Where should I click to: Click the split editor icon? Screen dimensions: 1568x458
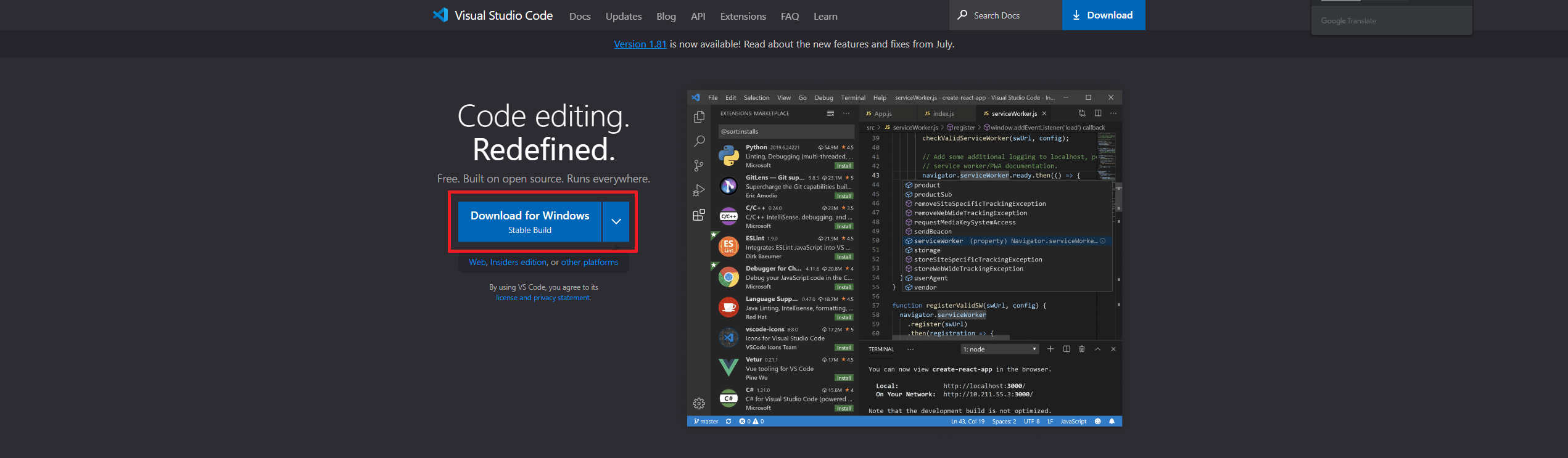[1098, 113]
